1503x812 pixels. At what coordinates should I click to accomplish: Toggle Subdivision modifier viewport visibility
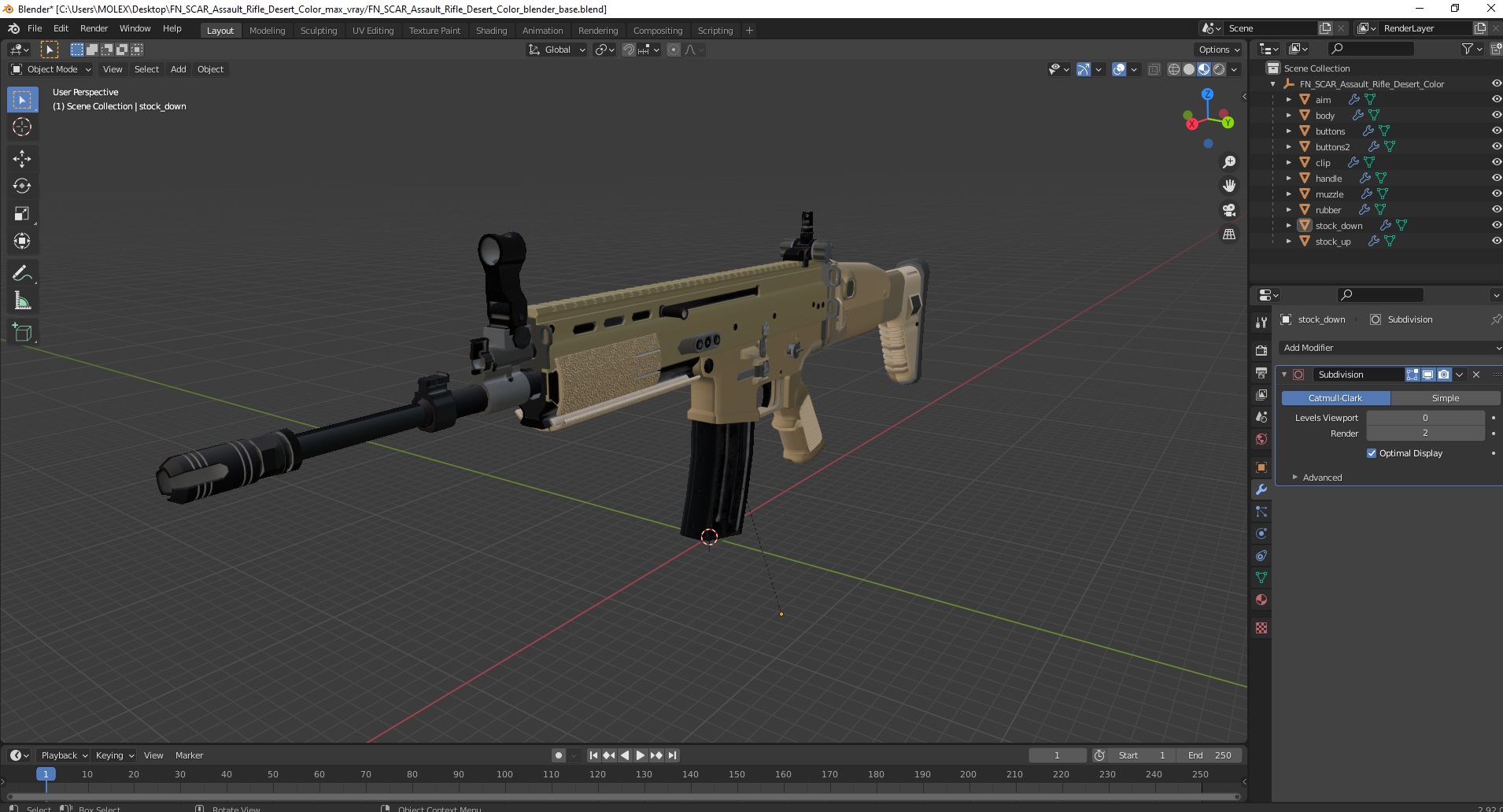1427,375
